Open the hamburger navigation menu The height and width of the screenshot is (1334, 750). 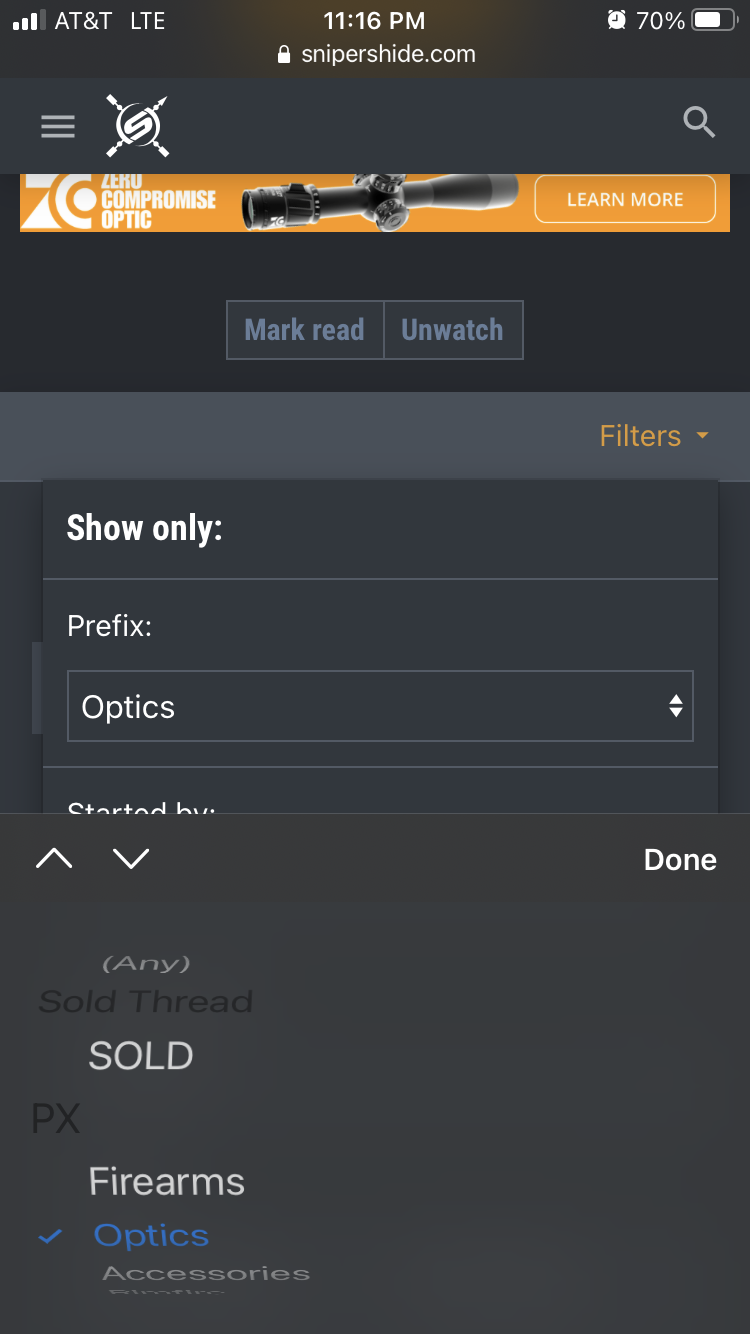click(58, 126)
